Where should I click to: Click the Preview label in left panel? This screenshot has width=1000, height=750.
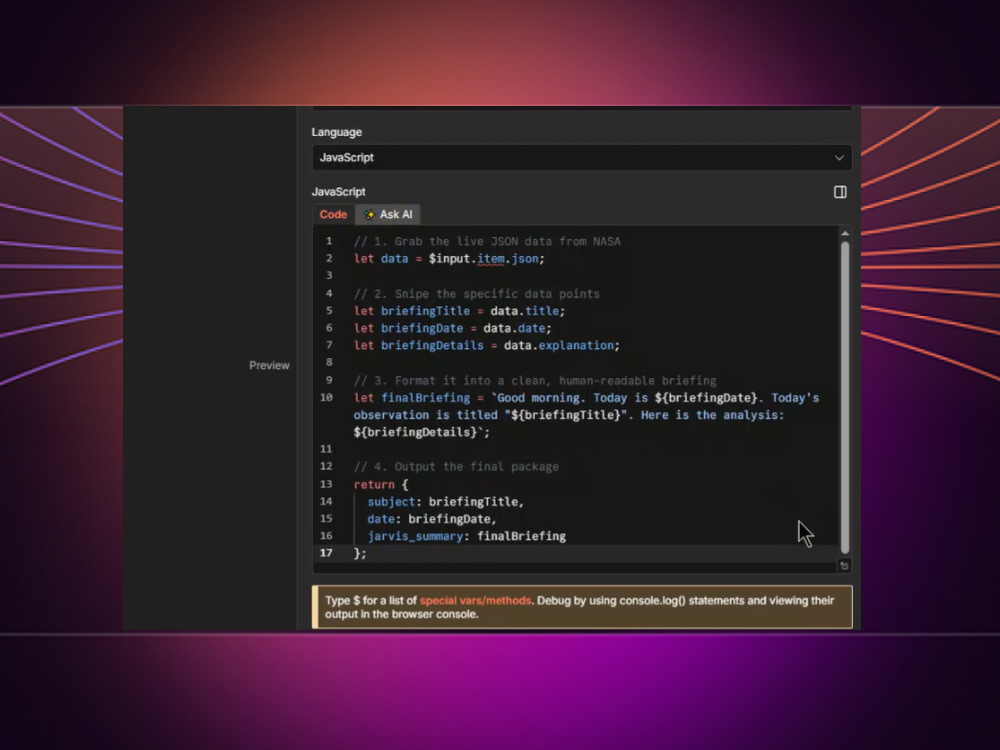pyautogui.click(x=269, y=365)
